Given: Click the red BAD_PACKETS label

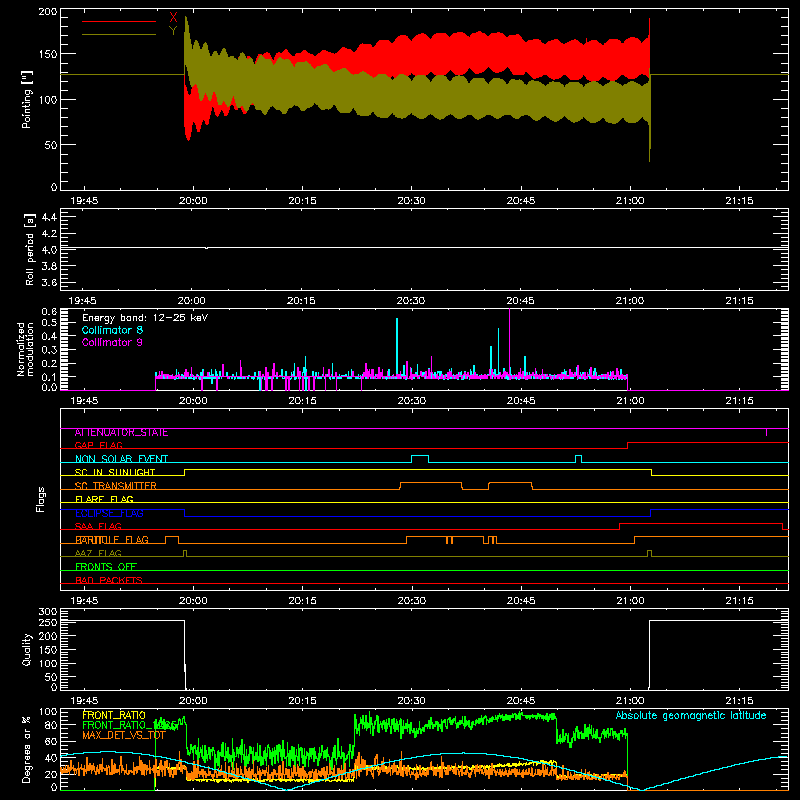Looking at the screenshot, I should 109,580.
